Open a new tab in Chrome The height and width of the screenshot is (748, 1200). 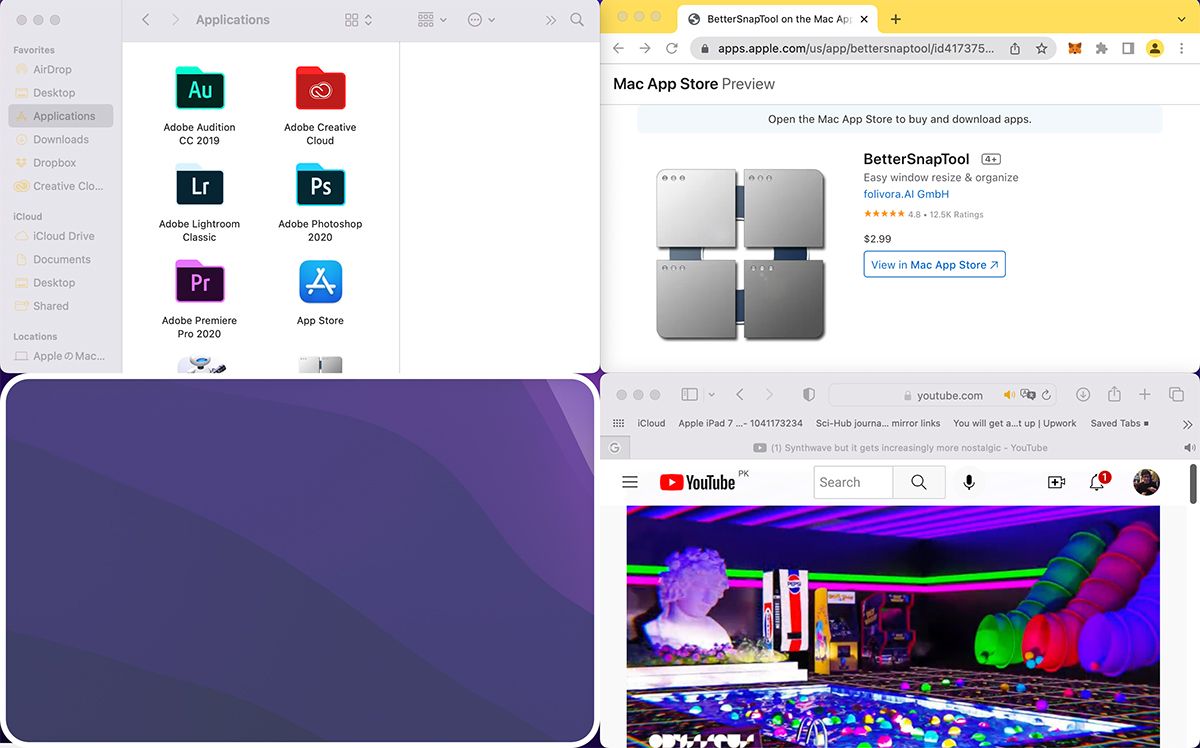[x=895, y=19]
